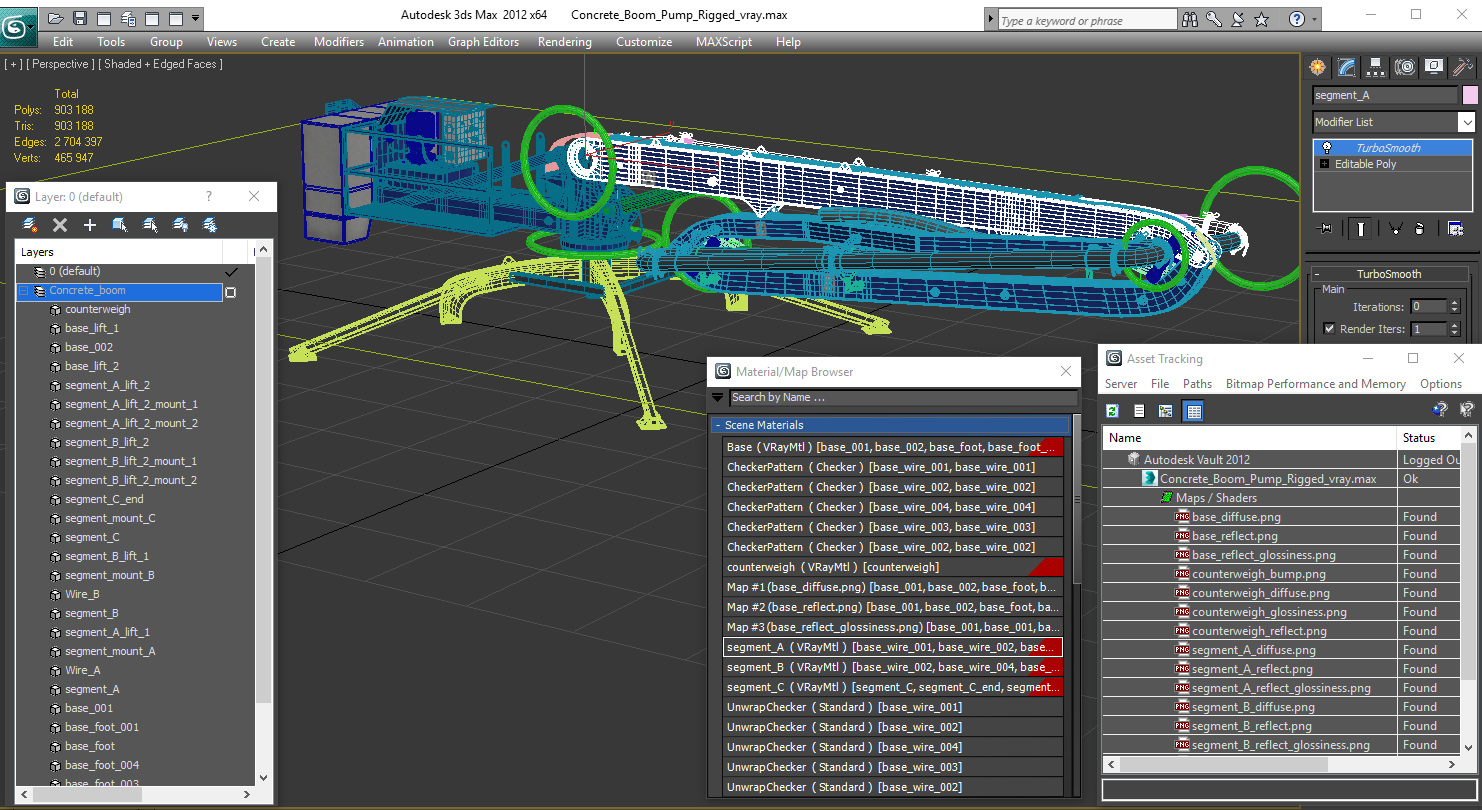
Task: Click Delete layer X icon in Layer dialog
Action: click(x=60, y=225)
